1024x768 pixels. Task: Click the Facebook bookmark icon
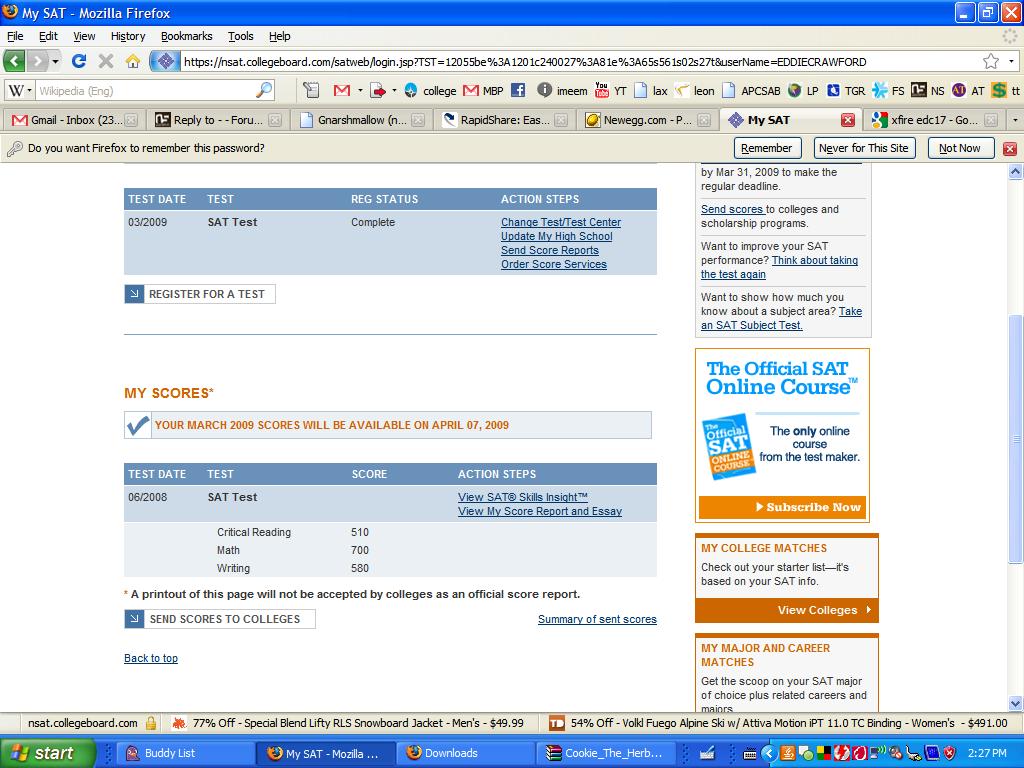518,90
